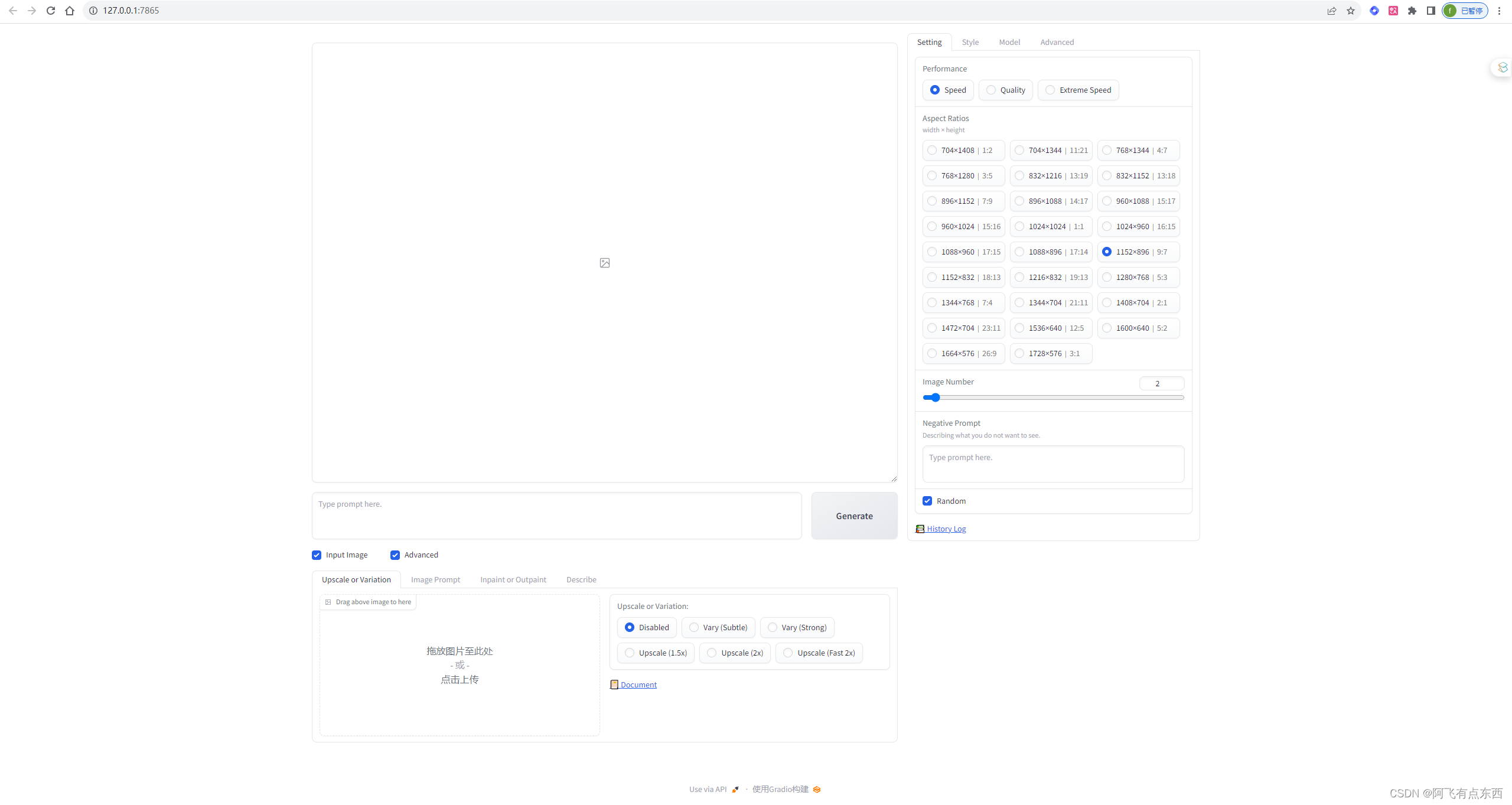Screen dimensions: 1512x805
Task: Uncheck the Input Image checkbox
Action: click(317, 555)
